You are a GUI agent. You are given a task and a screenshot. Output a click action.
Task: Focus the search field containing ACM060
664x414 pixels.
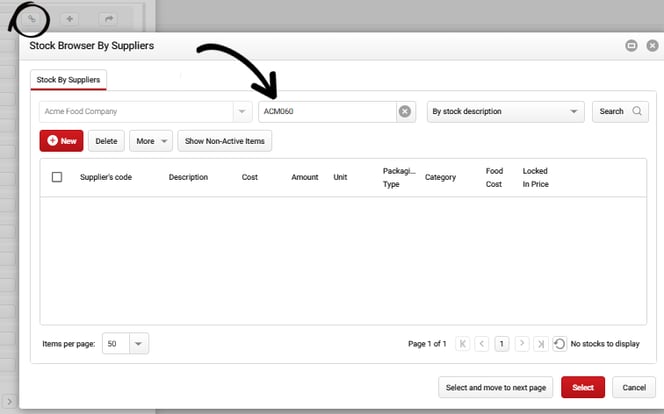tap(326, 111)
